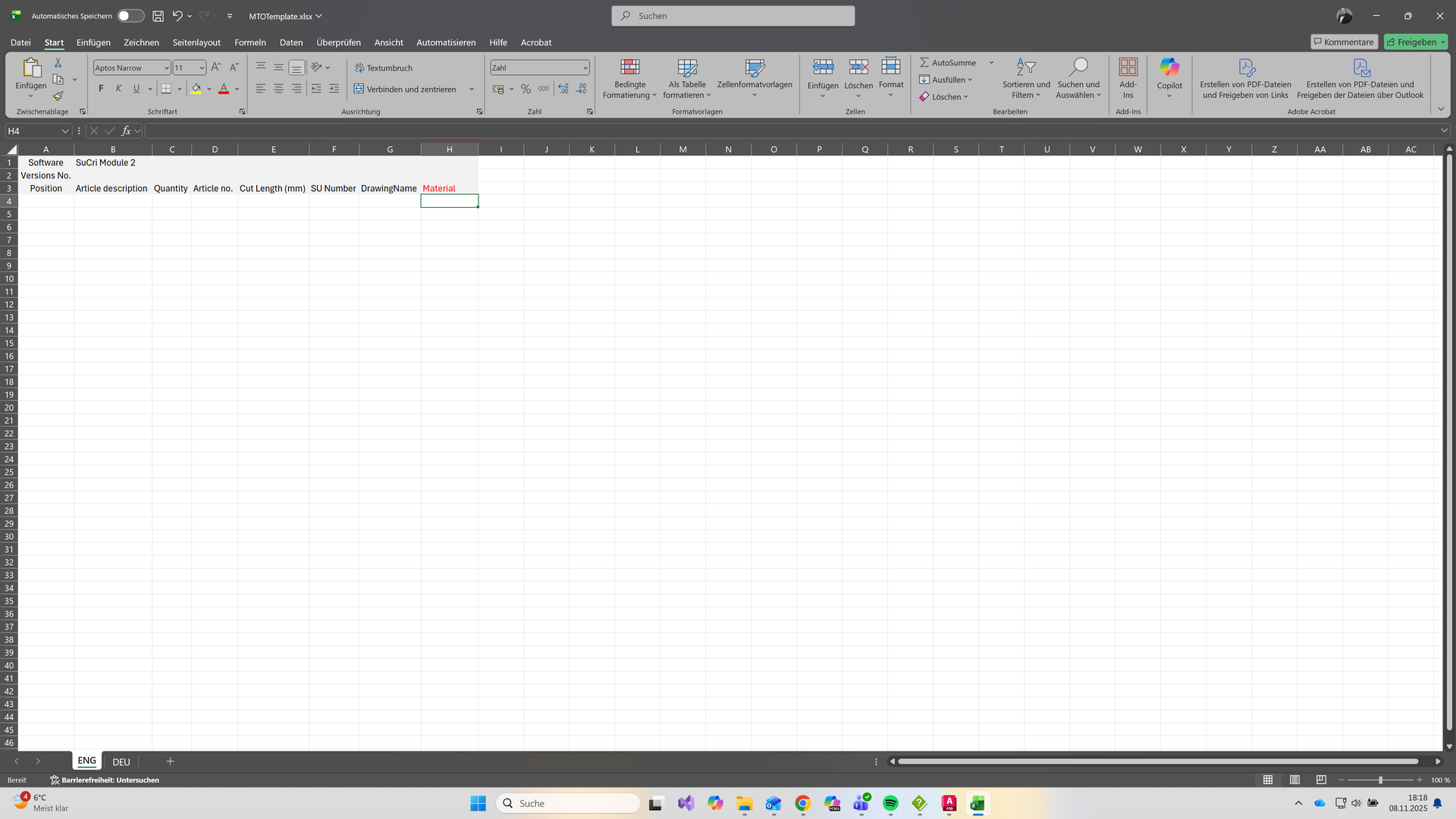Add a new sheet with plus button
Screen dimensions: 1456x819
170,761
